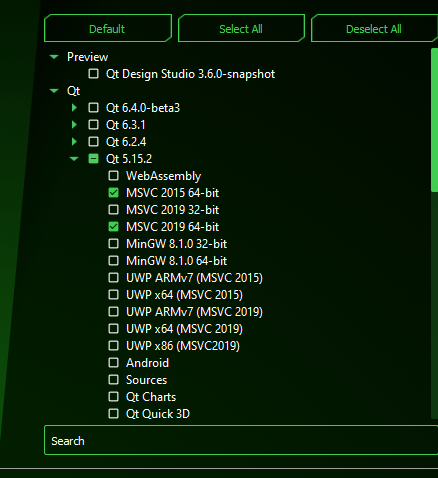Image resolution: width=438 pixels, height=478 pixels.
Task: Check UWP x64 (MSVC 2015) checkbox
Action: pyautogui.click(x=114, y=295)
